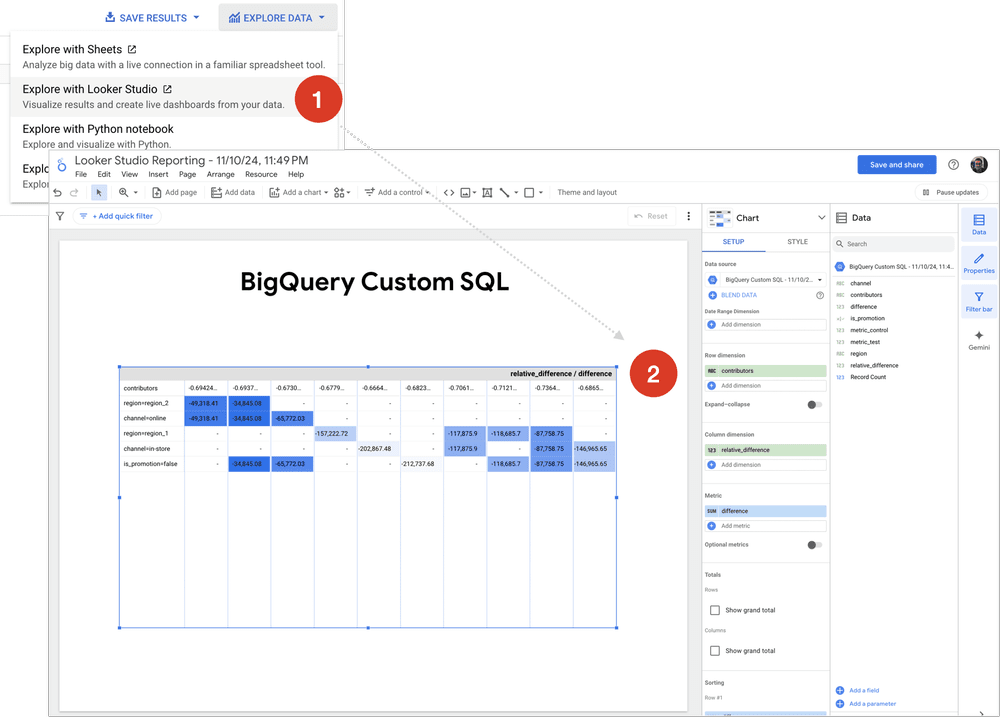Open the user account avatar
Image resolution: width=1000 pixels, height=717 pixels.
[979, 165]
